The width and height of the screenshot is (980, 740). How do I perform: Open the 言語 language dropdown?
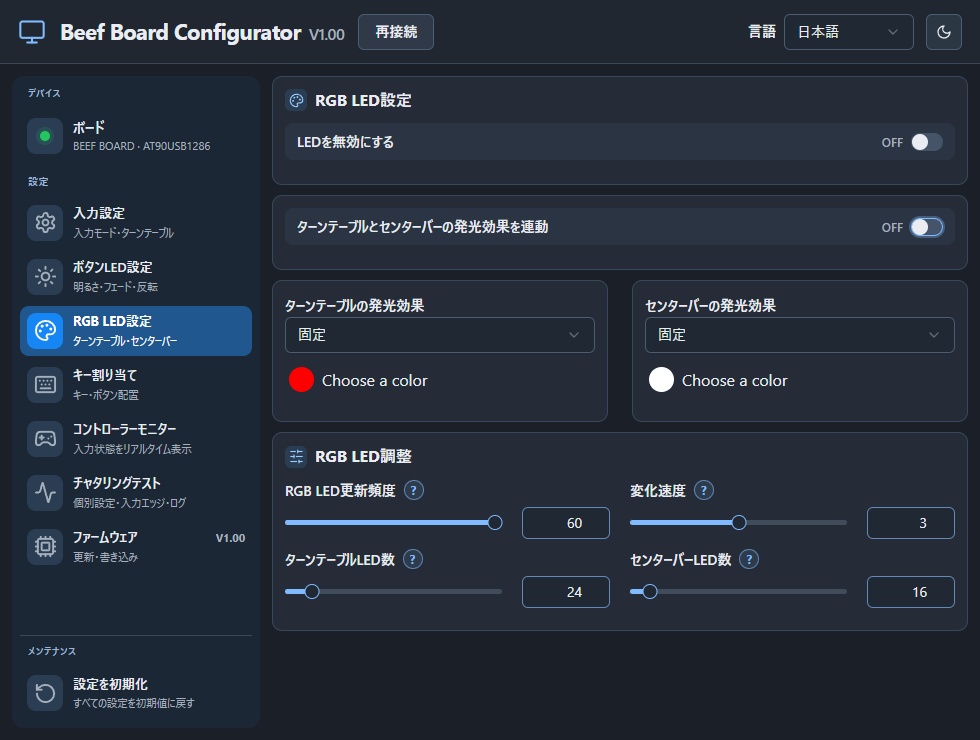point(848,32)
